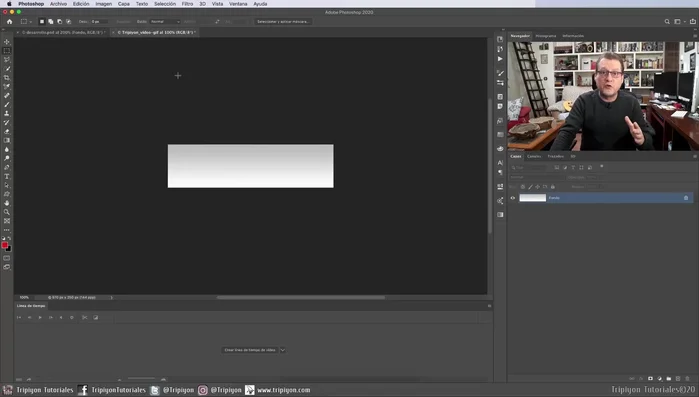
Task: Open the Archivo menu
Action: point(58,4)
